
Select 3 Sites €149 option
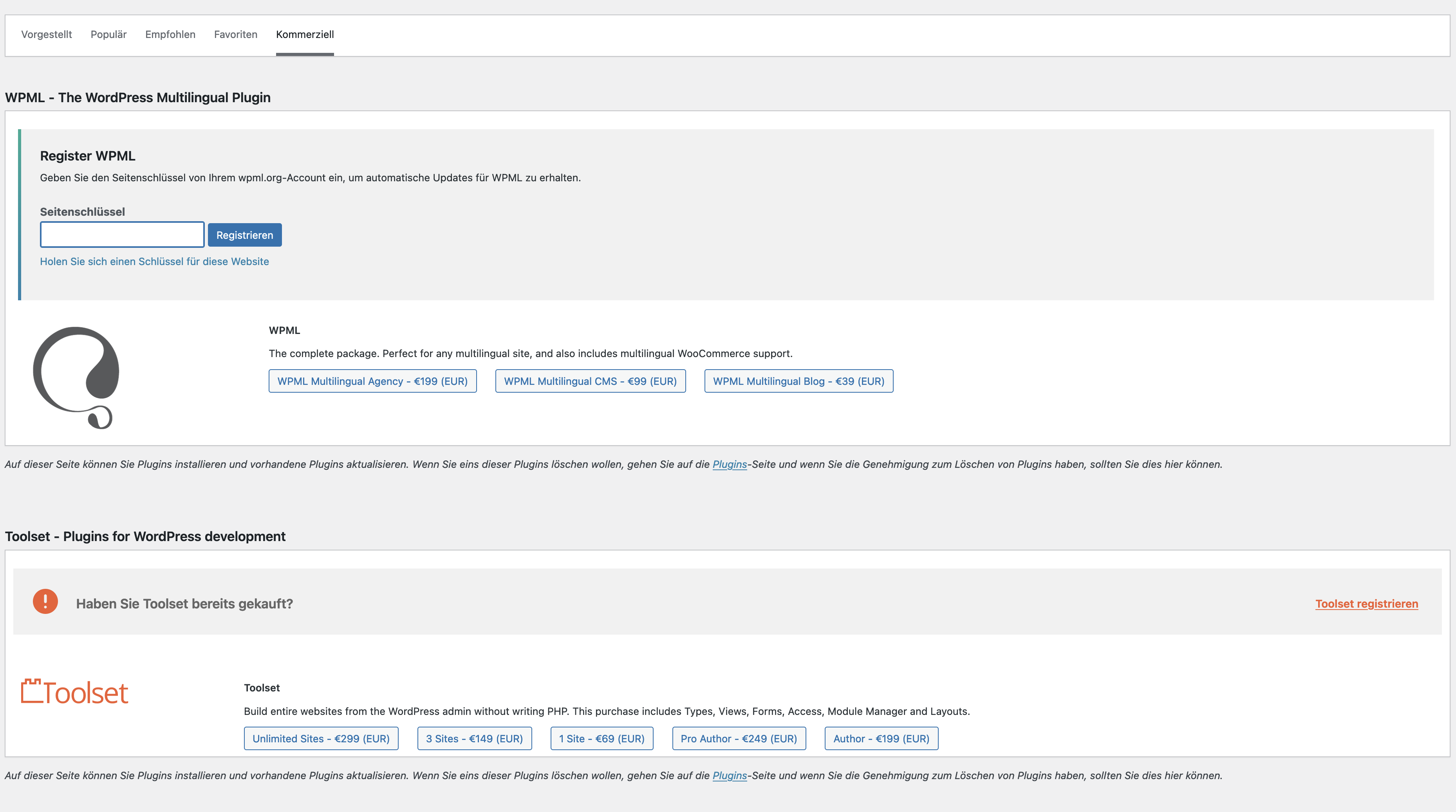(x=474, y=738)
